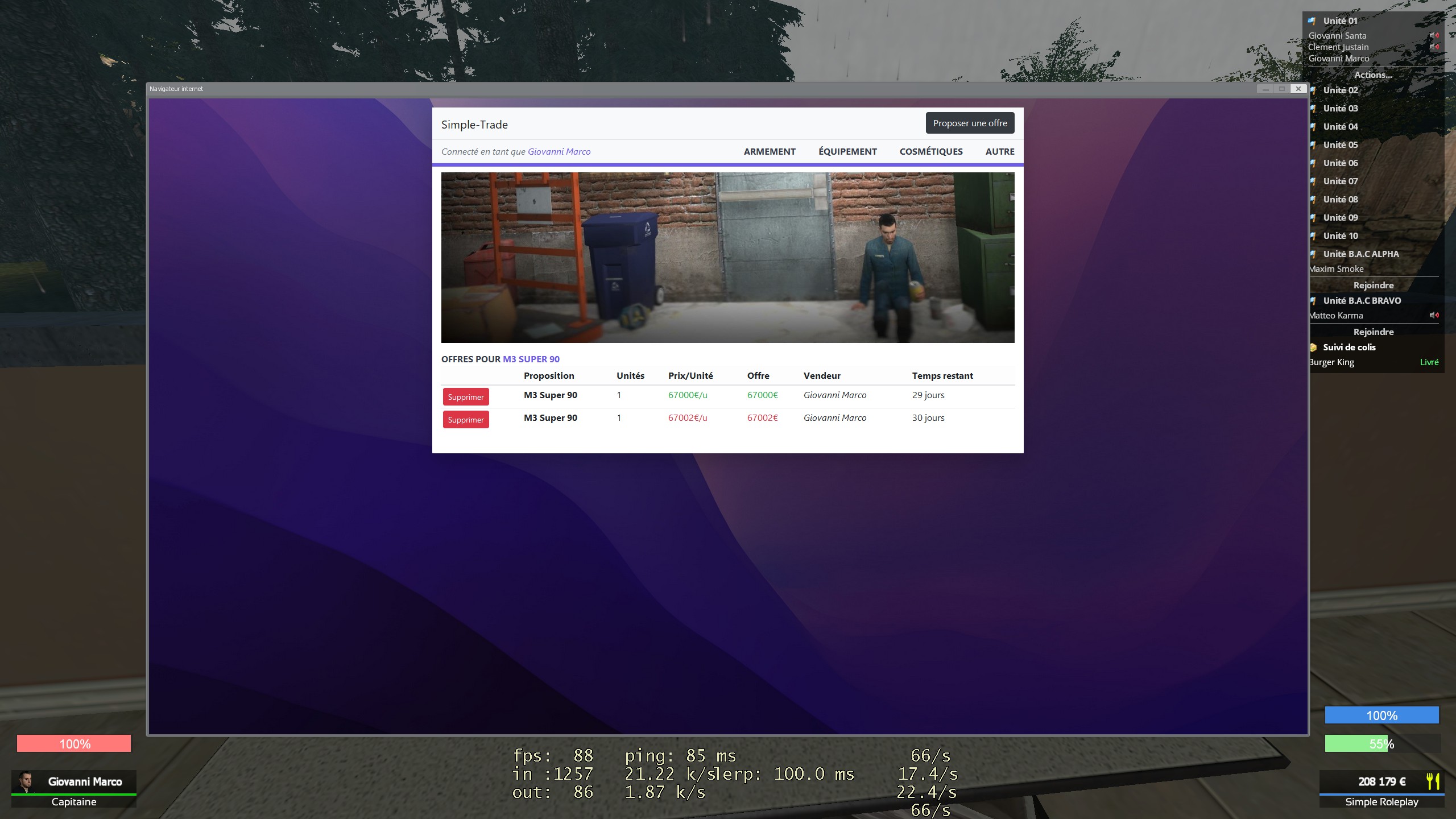The width and height of the screenshot is (1456, 819).
Task: Select the Unité 02 row label
Action: point(1340,90)
